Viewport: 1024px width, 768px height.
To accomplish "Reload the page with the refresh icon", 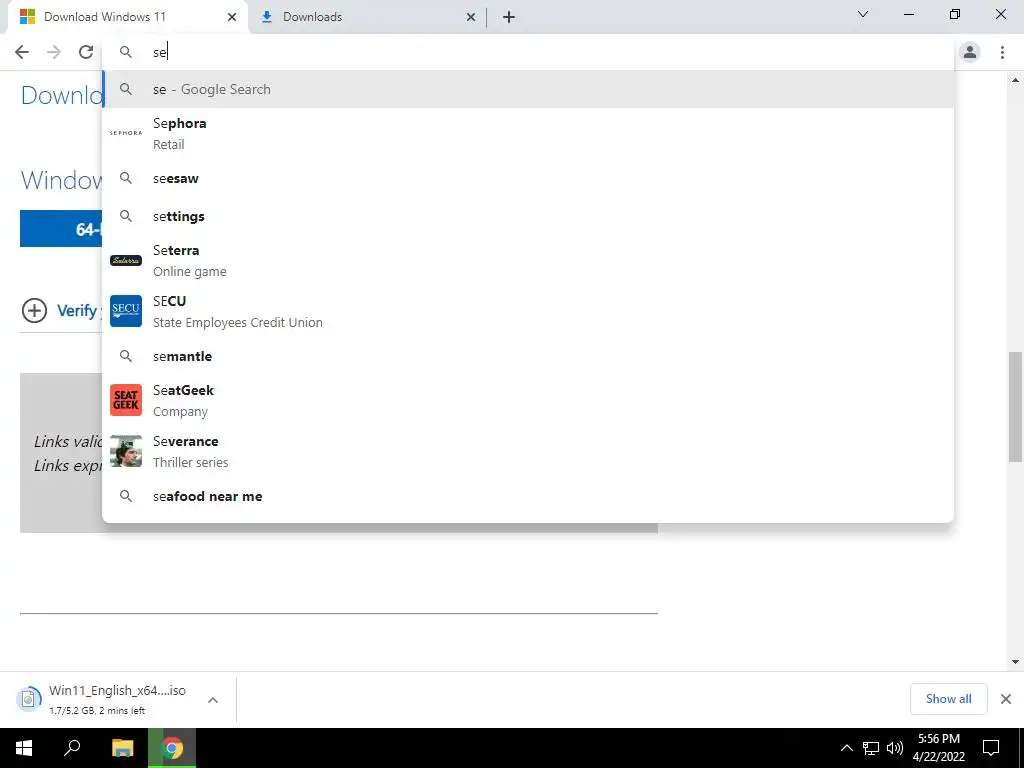I will [x=86, y=52].
